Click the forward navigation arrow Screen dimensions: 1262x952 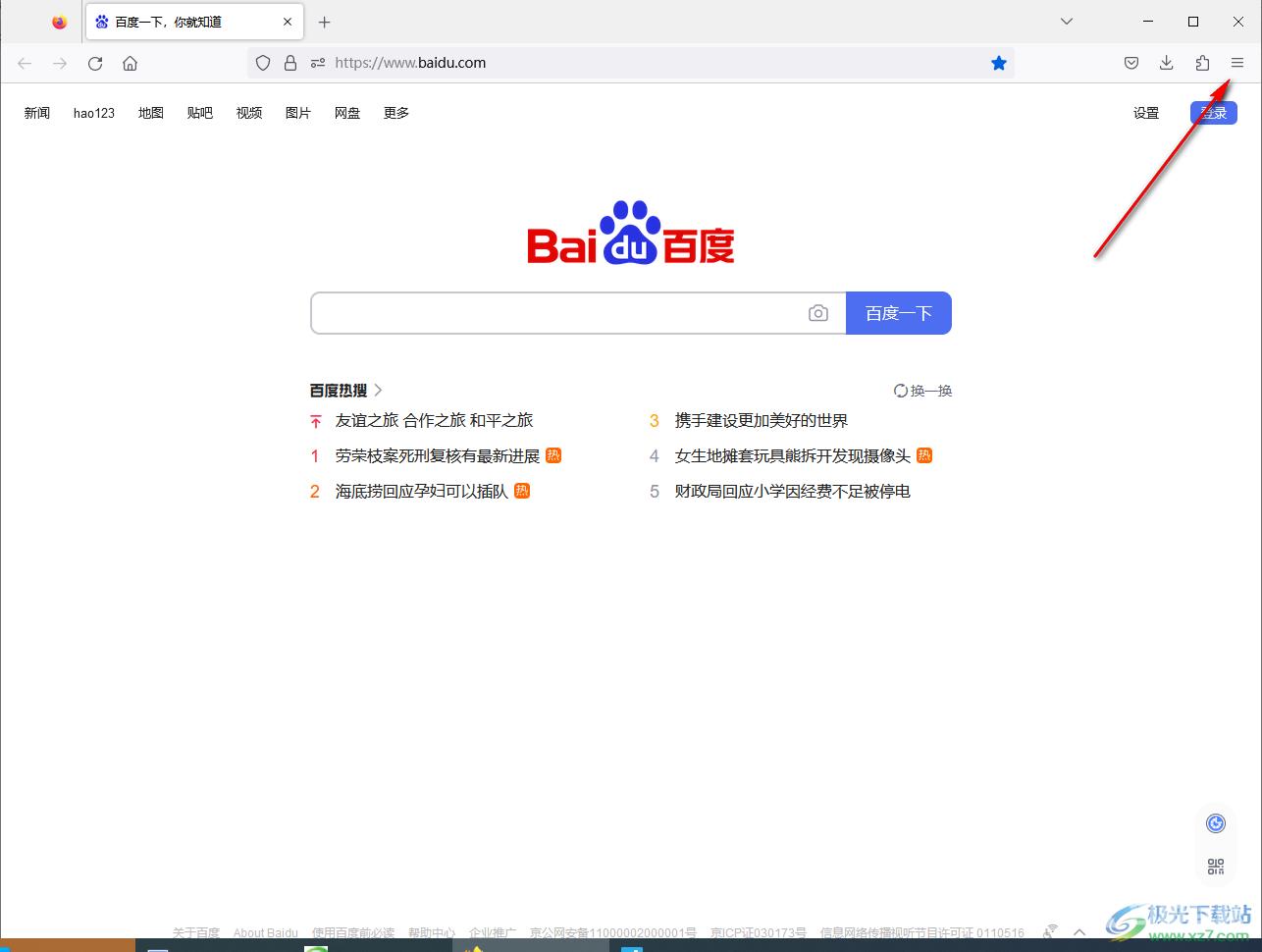click(60, 63)
